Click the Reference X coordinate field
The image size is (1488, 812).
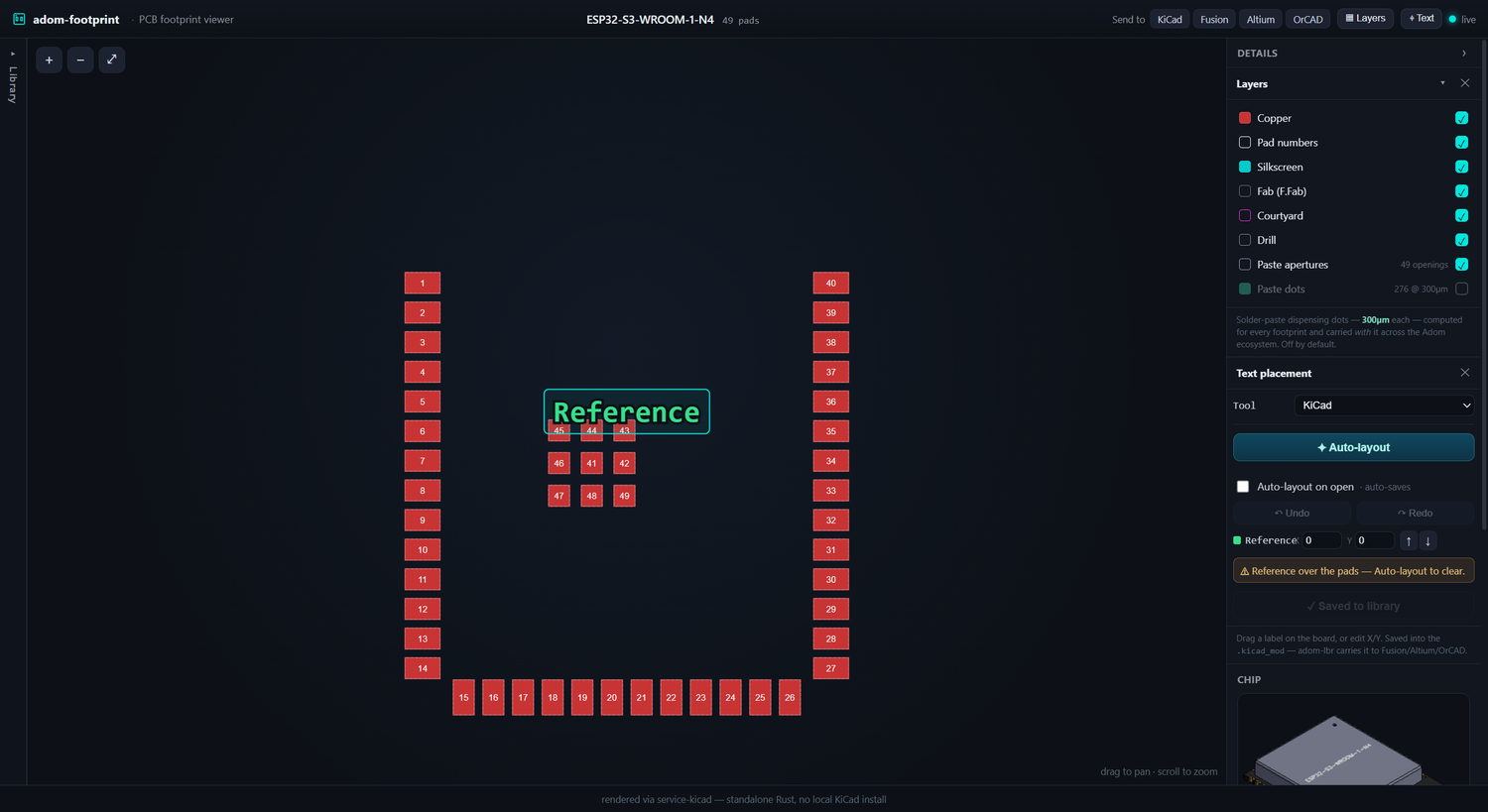[x=1320, y=540]
